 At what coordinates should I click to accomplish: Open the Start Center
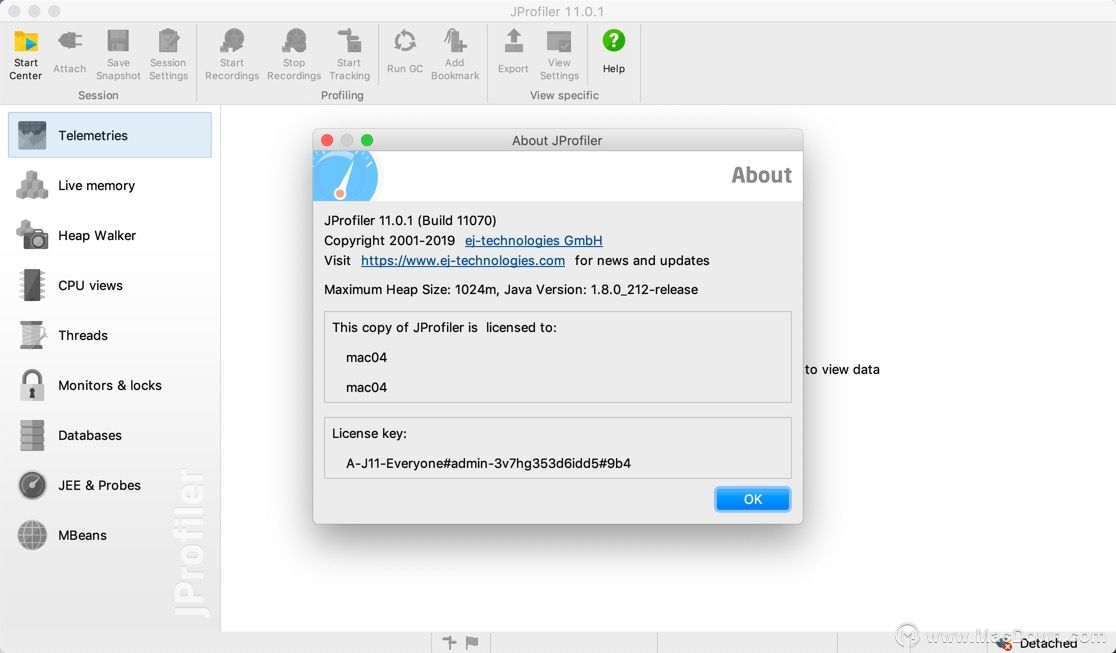point(26,54)
